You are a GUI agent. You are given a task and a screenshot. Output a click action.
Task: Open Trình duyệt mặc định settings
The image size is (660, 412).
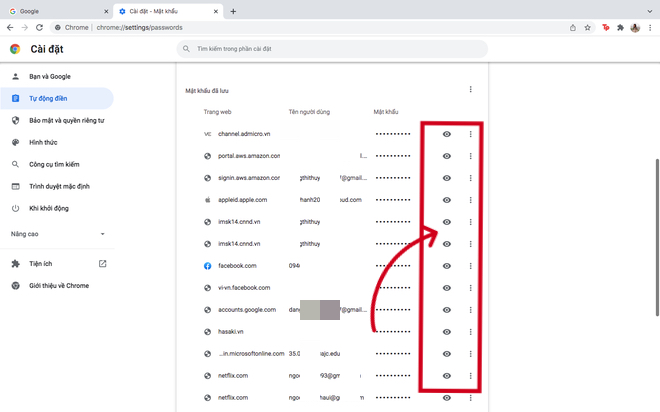point(57,186)
